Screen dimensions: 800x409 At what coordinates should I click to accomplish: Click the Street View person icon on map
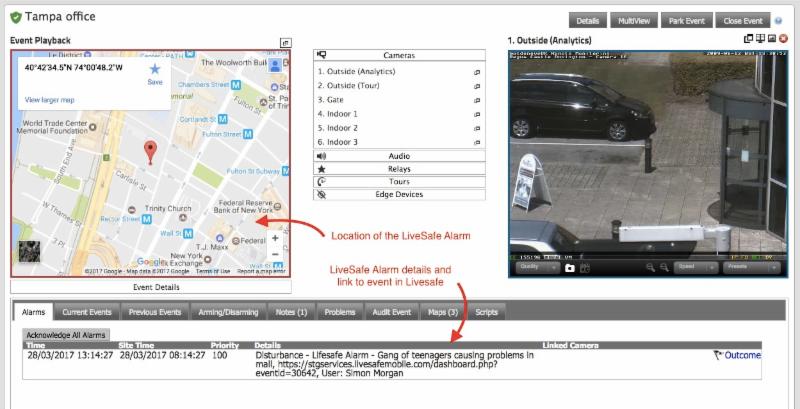pos(275,65)
